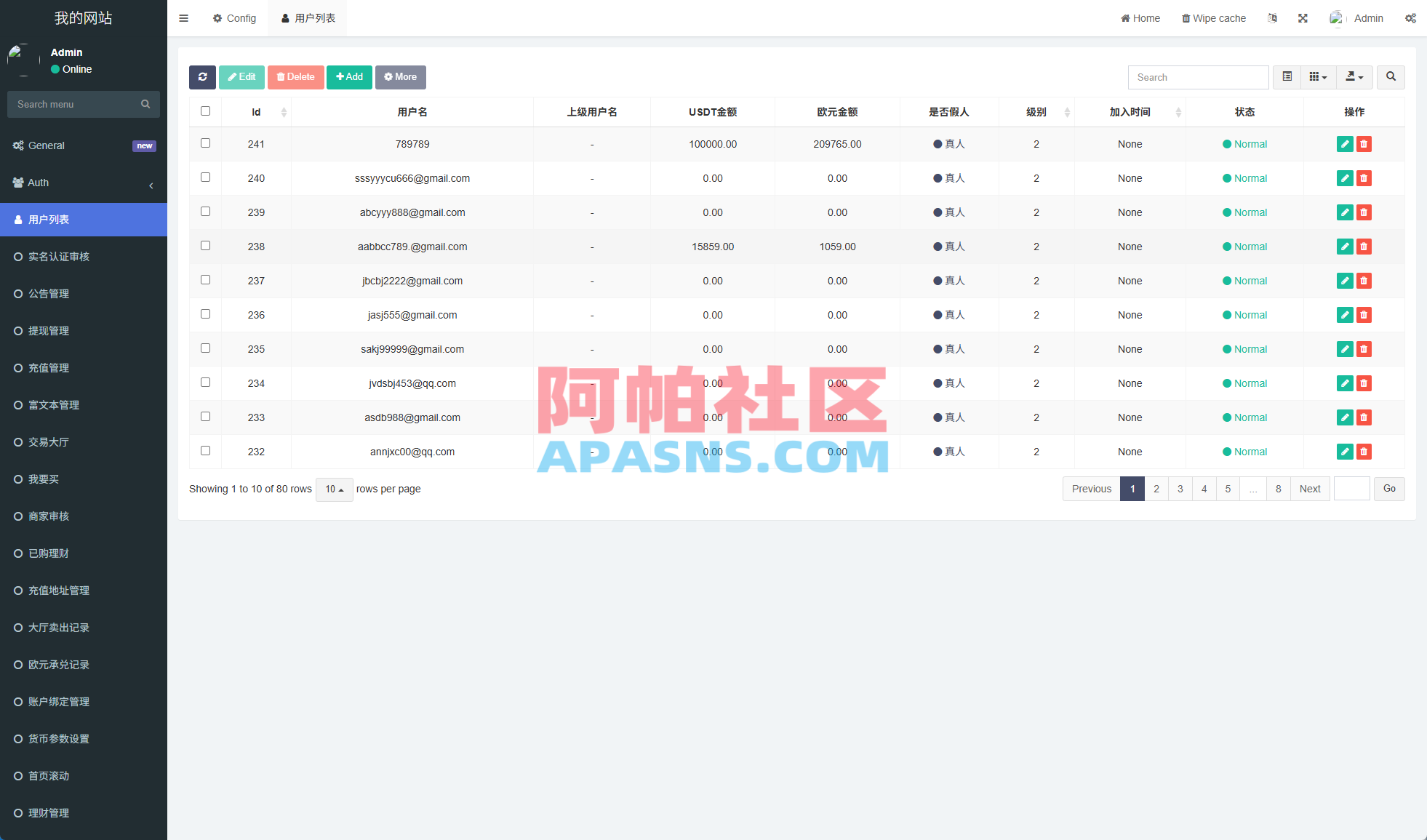Viewport: 1427px width, 840px height.
Task: Check the select-all checkbox in table header
Action: coord(205,111)
